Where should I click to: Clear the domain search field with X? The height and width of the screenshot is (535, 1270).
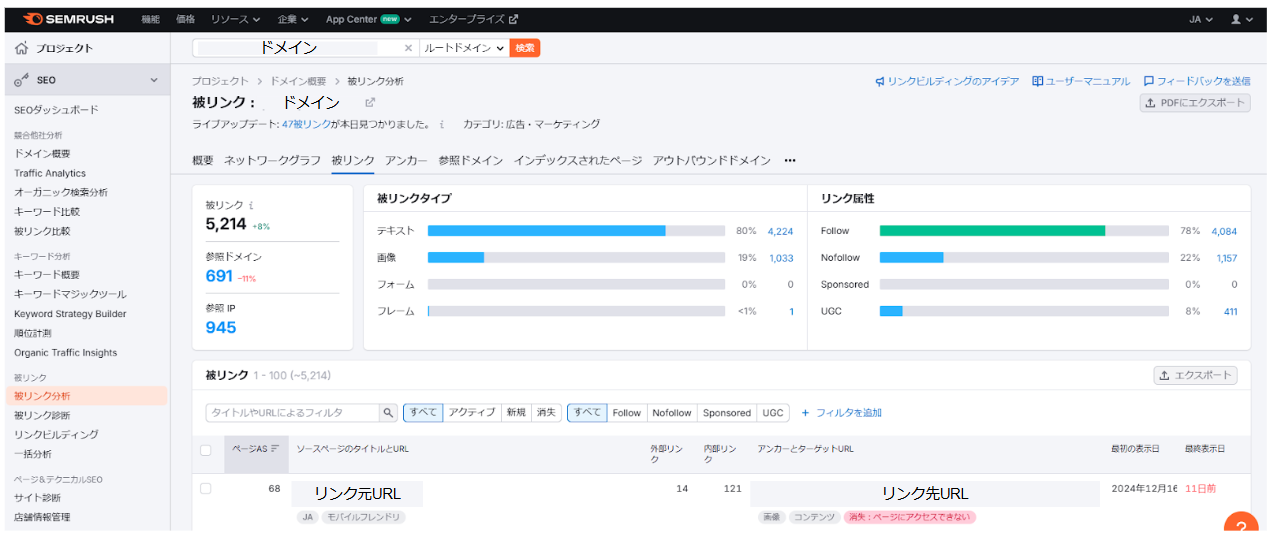pyautogui.click(x=407, y=48)
